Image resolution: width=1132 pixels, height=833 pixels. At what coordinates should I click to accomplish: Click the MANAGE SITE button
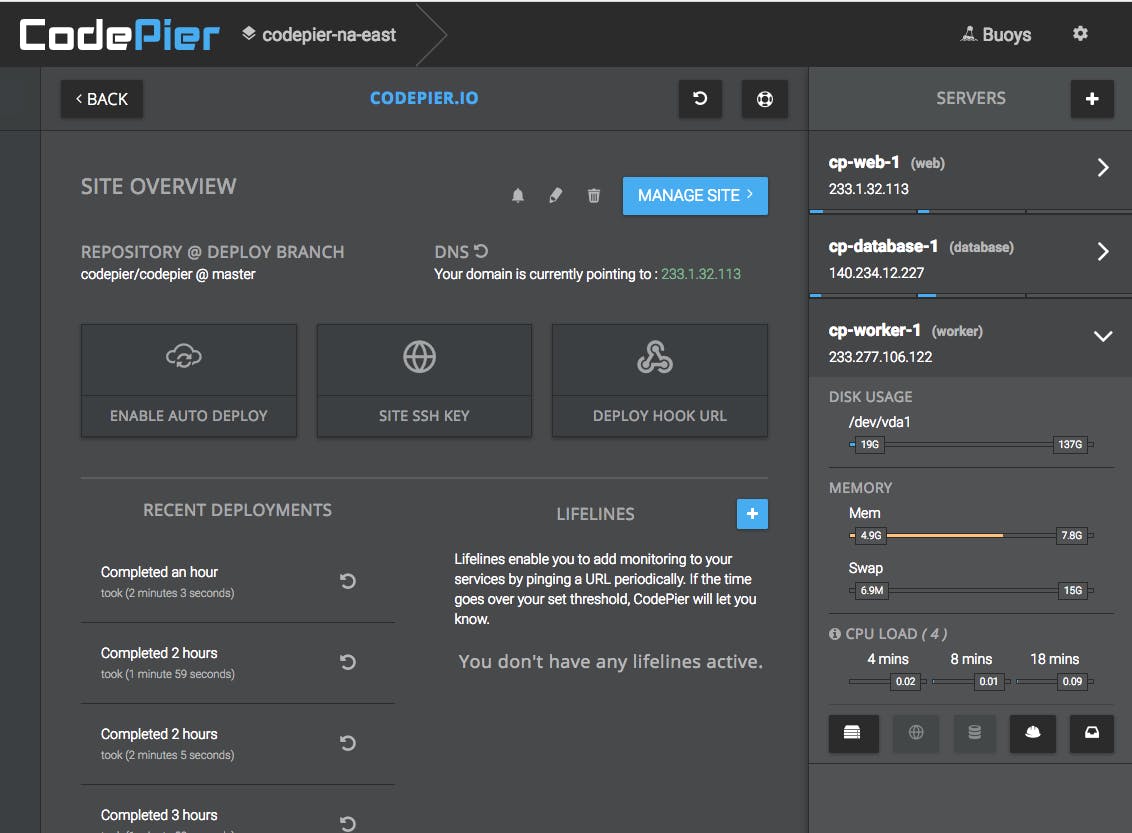[x=695, y=196]
